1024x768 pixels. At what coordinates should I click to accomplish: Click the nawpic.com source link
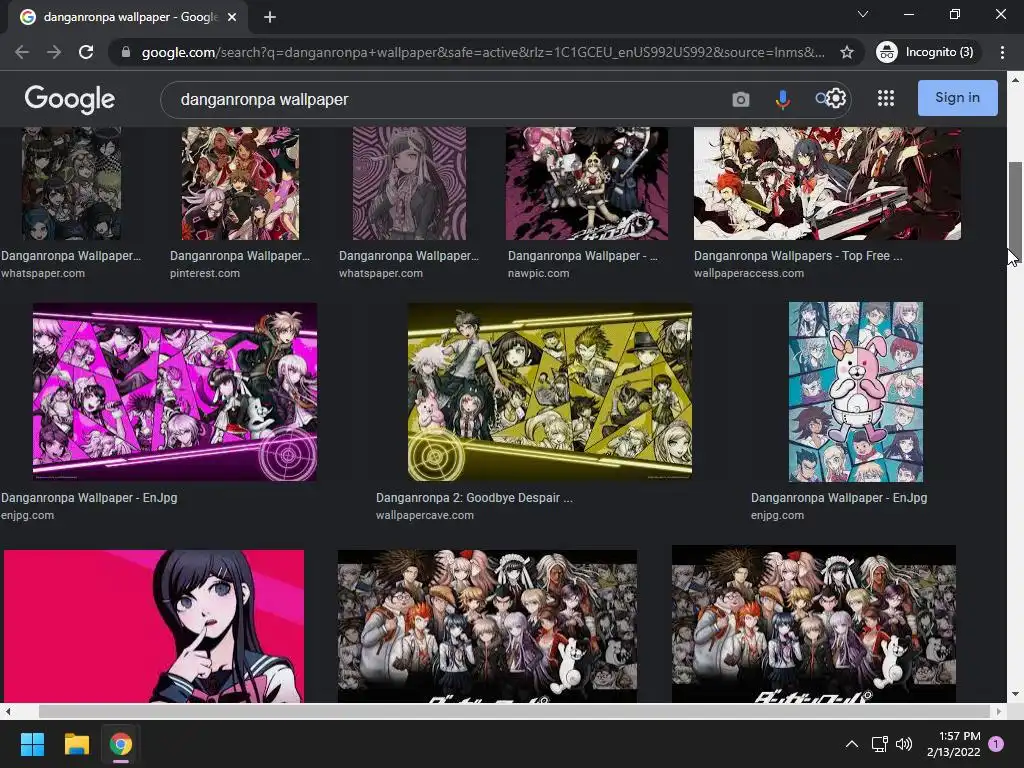(539, 273)
